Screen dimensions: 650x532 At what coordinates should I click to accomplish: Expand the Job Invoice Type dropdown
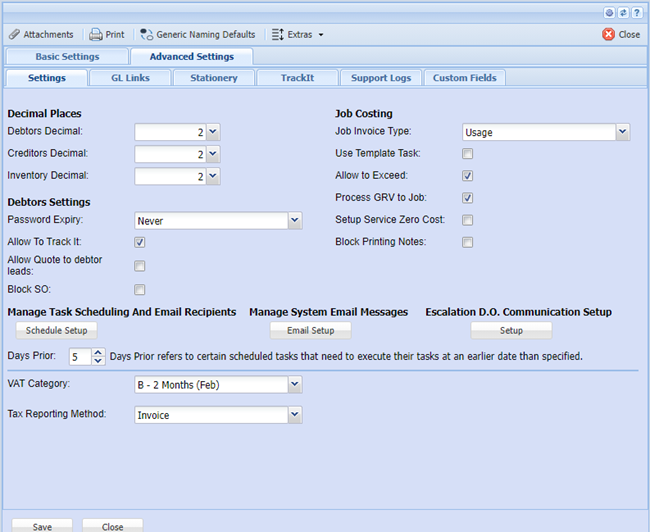pyautogui.click(x=622, y=131)
